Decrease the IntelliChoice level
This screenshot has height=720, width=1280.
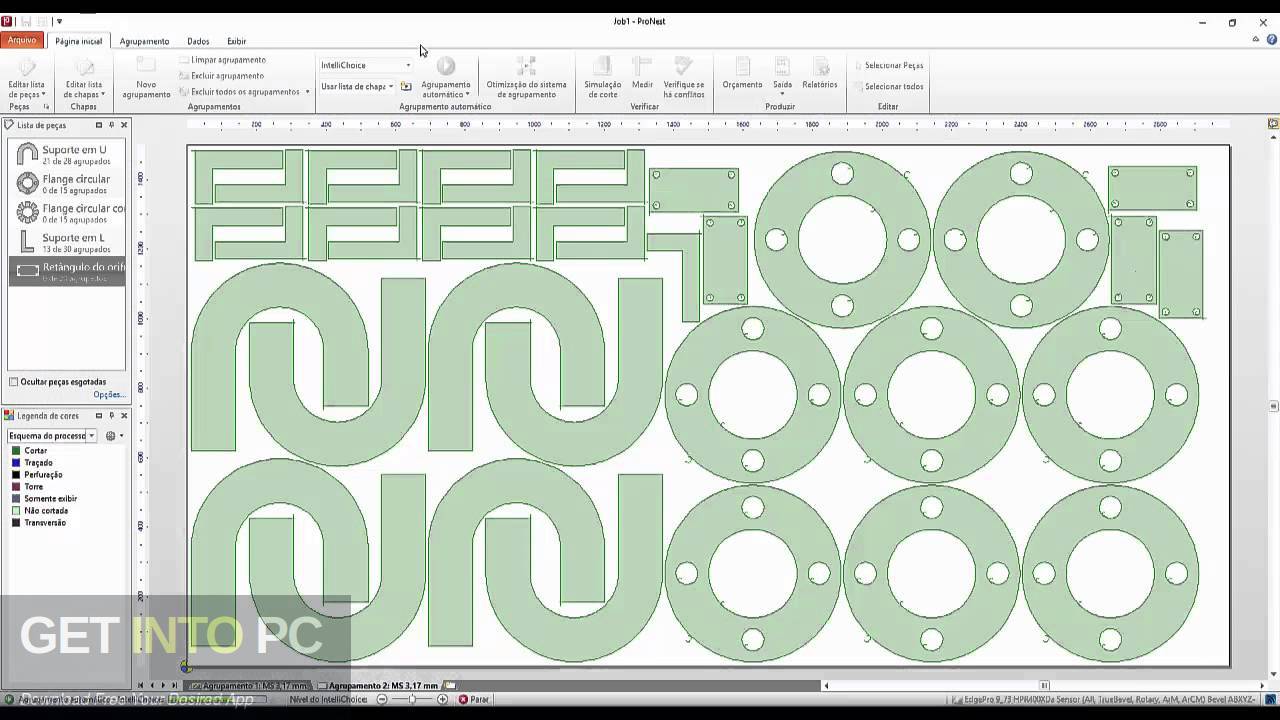pyautogui.click(x=382, y=700)
